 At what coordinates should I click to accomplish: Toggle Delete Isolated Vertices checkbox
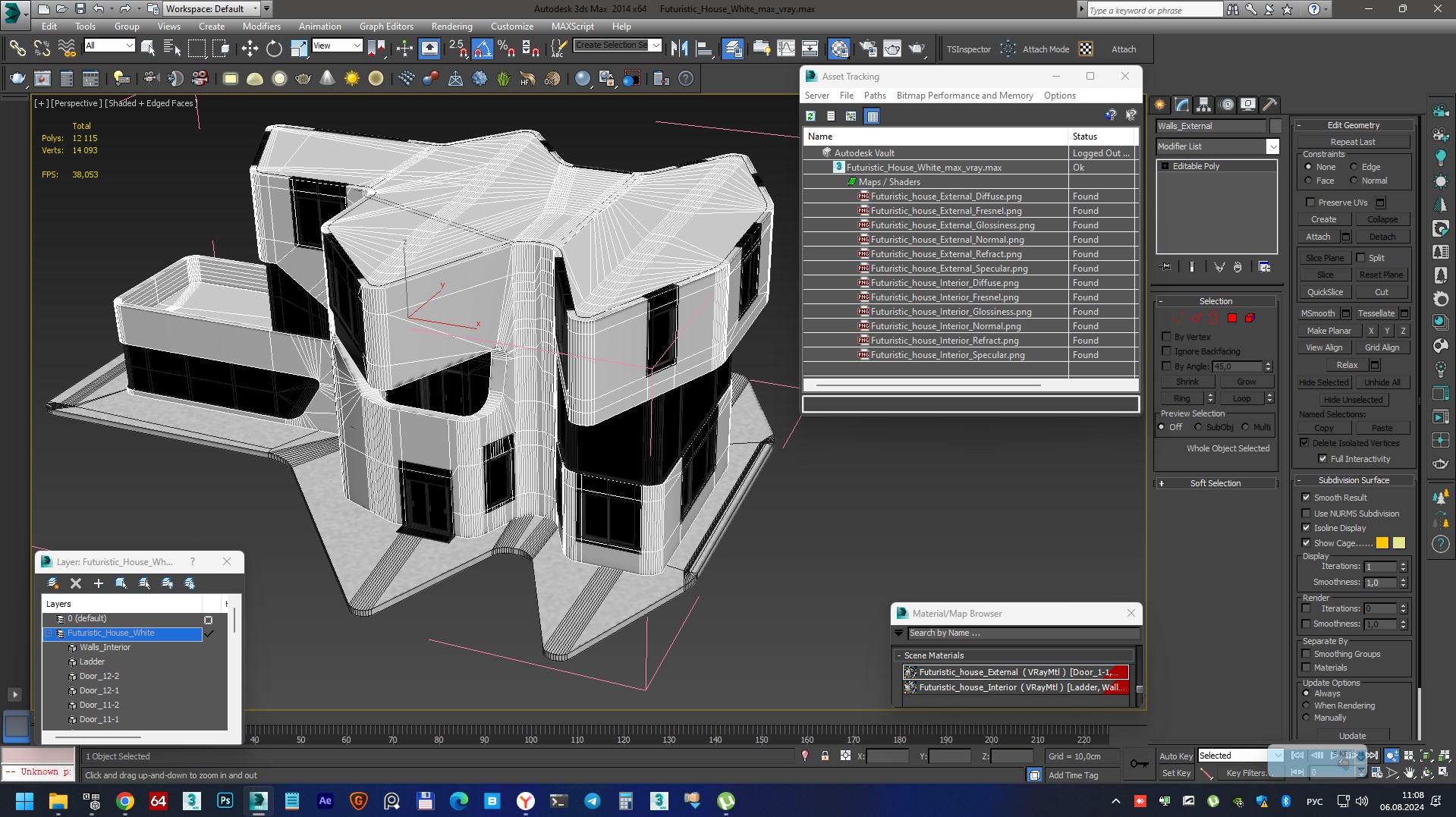[x=1305, y=443]
